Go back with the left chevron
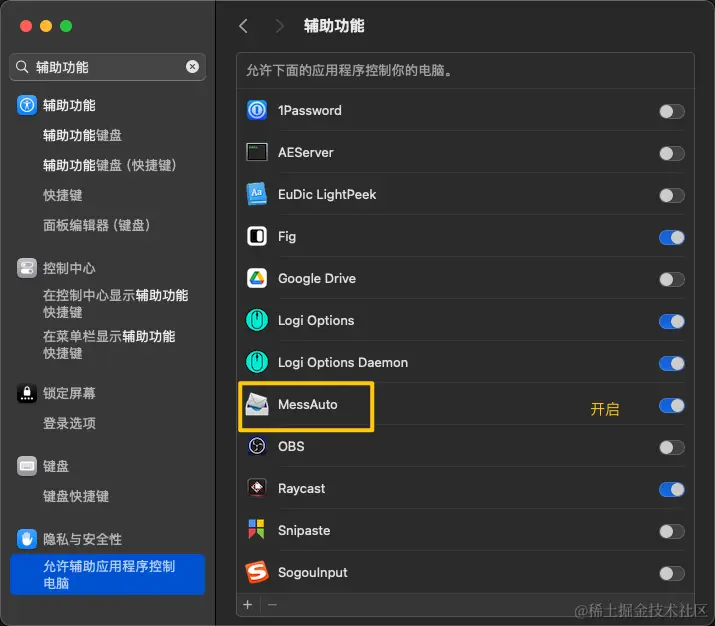 (x=244, y=26)
